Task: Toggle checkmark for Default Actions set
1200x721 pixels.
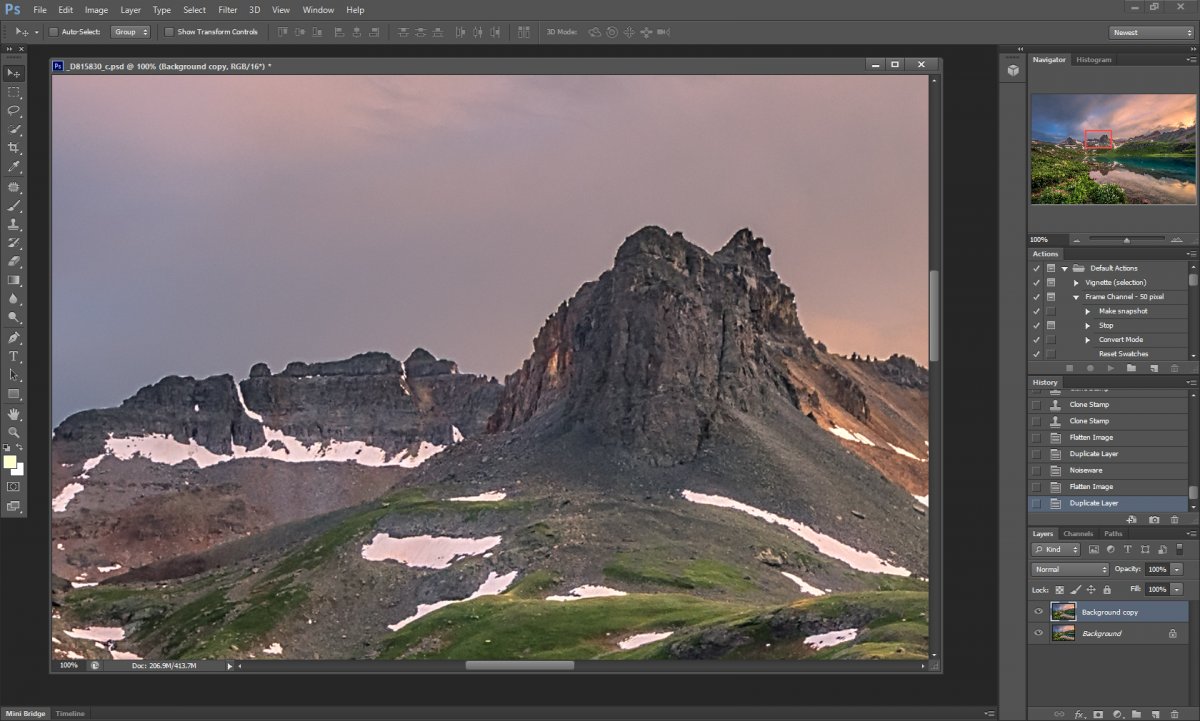Action: (x=1036, y=268)
